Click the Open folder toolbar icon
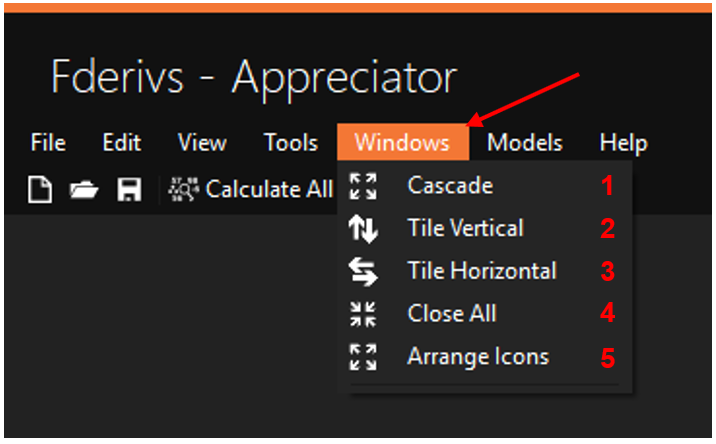The image size is (716, 444). point(83,189)
